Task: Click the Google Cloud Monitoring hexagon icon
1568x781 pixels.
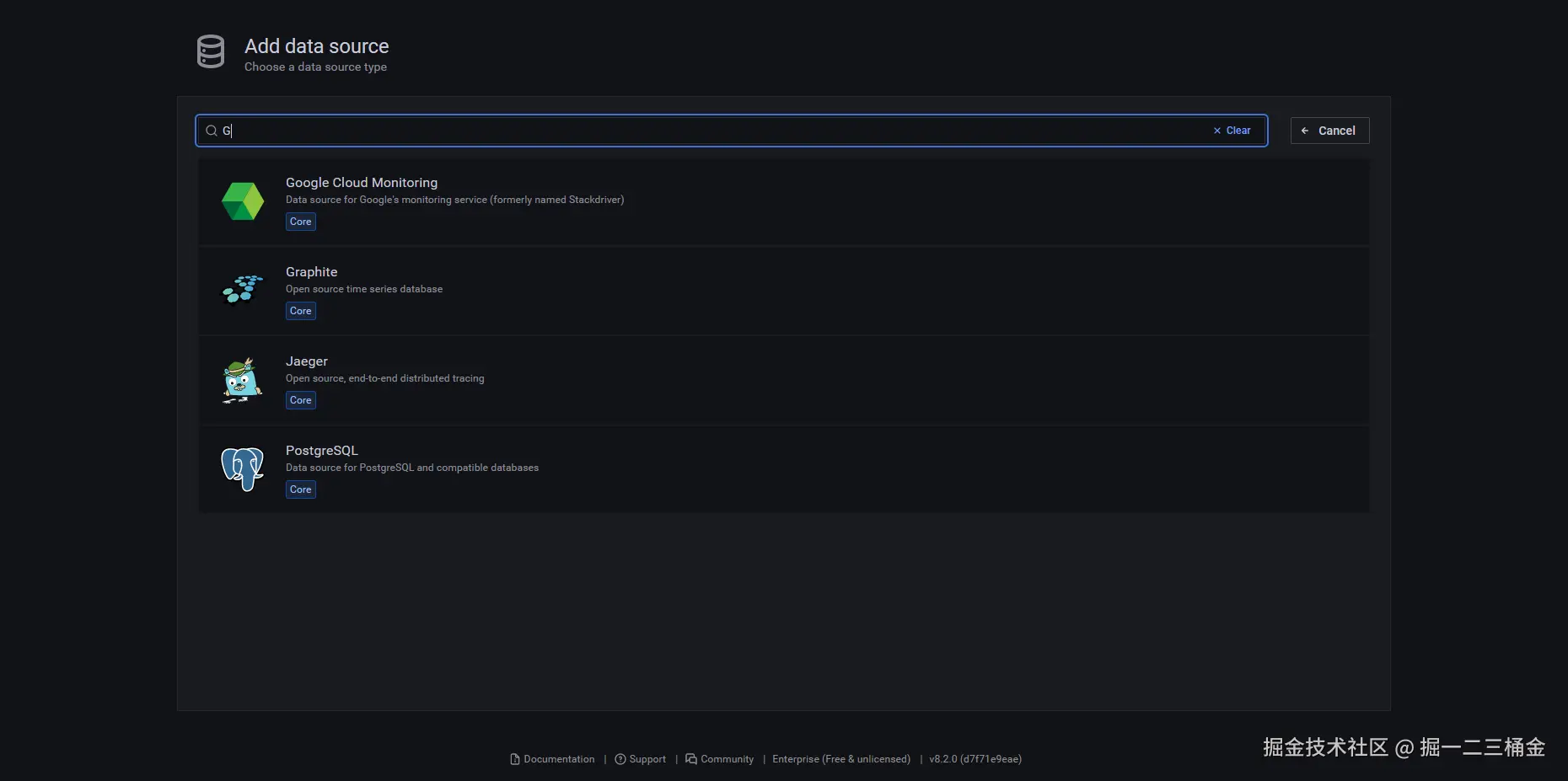Action: [243, 201]
